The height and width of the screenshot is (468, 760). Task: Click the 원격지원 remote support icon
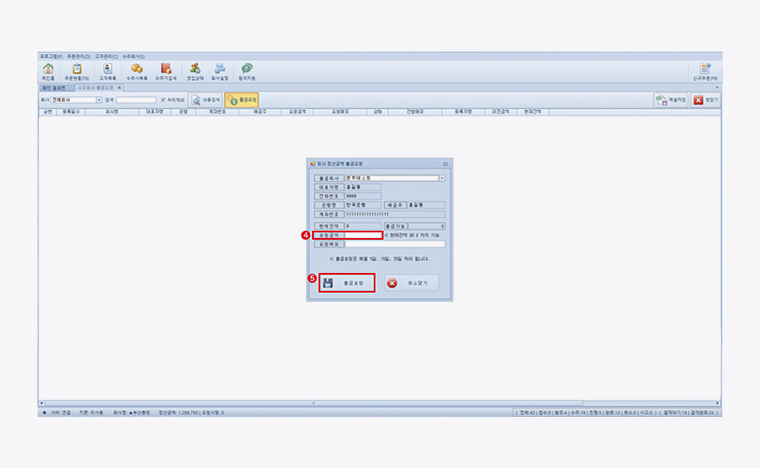(x=246, y=71)
